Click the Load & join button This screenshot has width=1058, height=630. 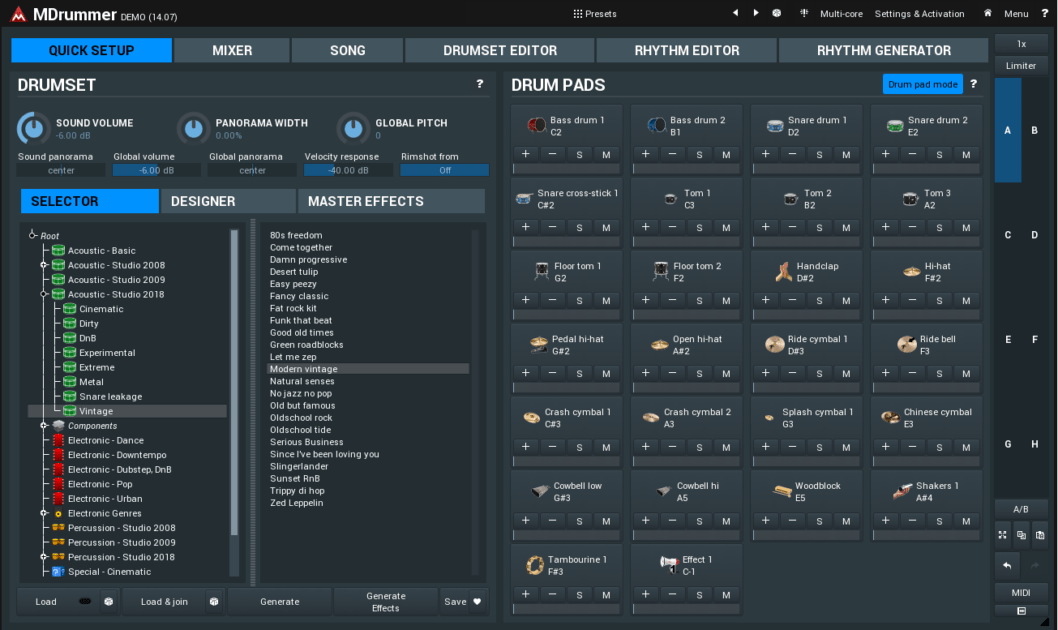pyautogui.click(x=164, y=602)
